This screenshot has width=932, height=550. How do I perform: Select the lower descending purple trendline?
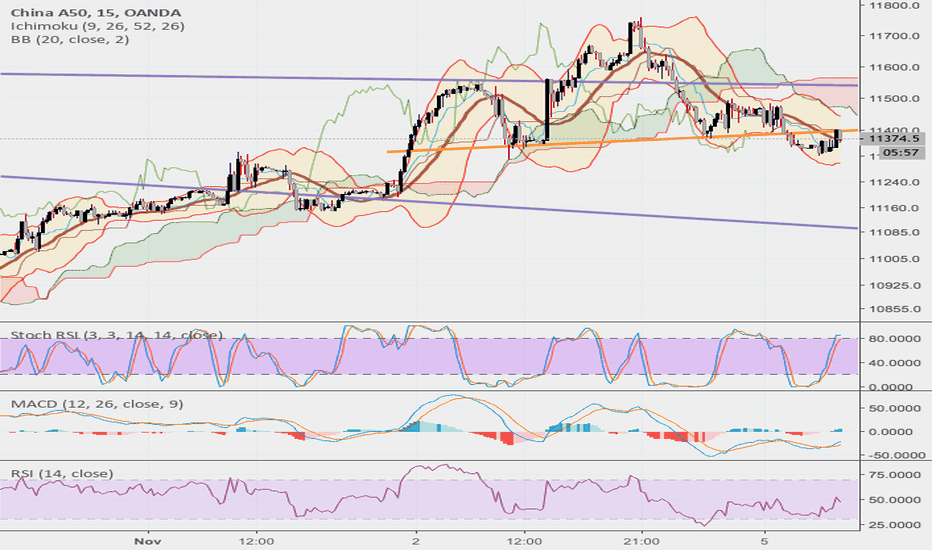point(428,202)
